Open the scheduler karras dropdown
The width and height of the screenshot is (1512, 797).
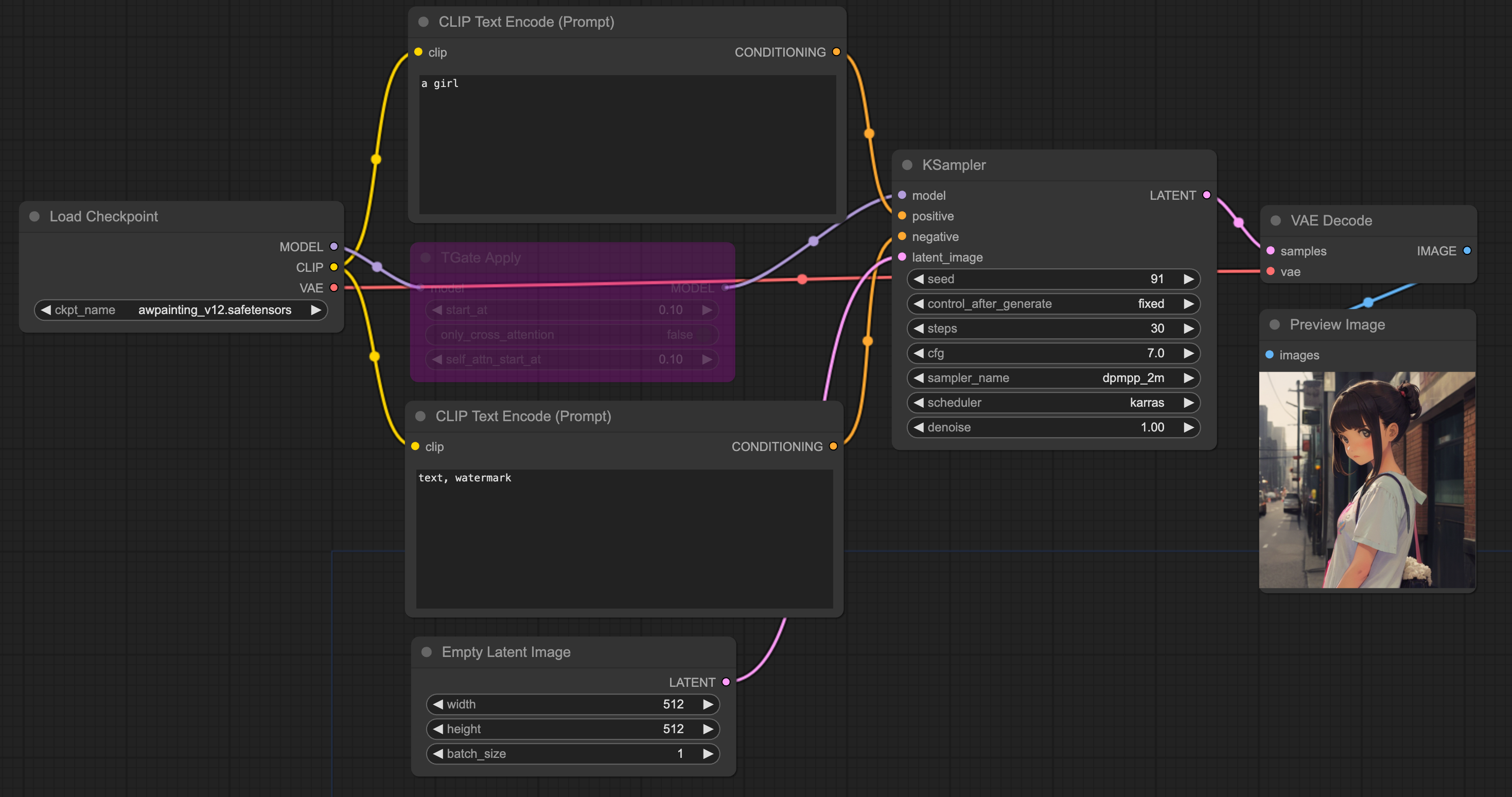click(1053, 403)
